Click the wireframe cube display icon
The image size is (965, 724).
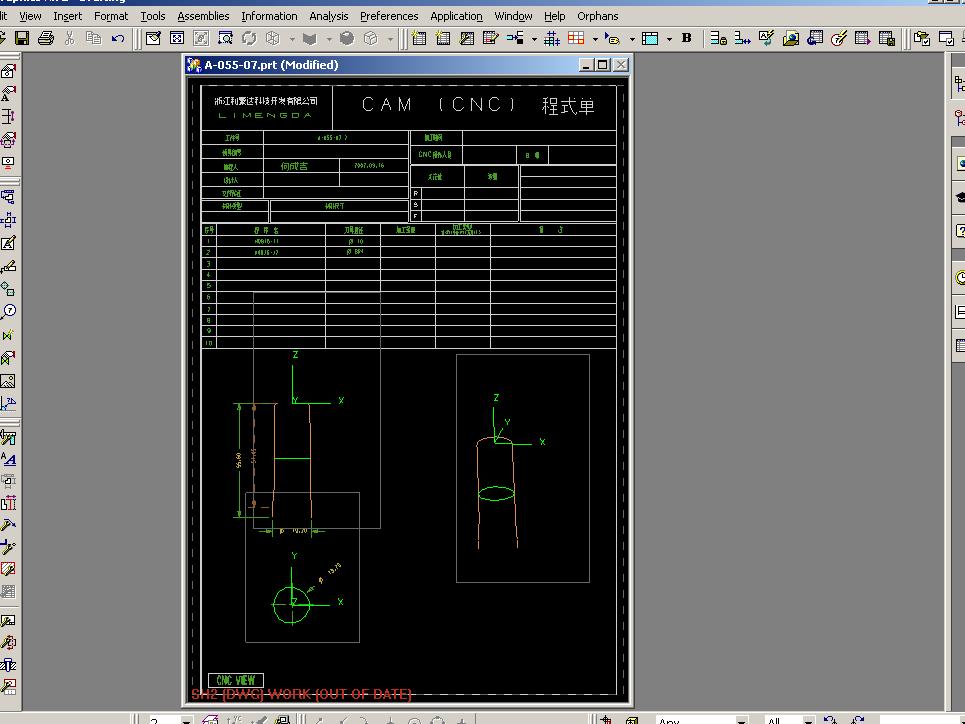click(273, 39)
